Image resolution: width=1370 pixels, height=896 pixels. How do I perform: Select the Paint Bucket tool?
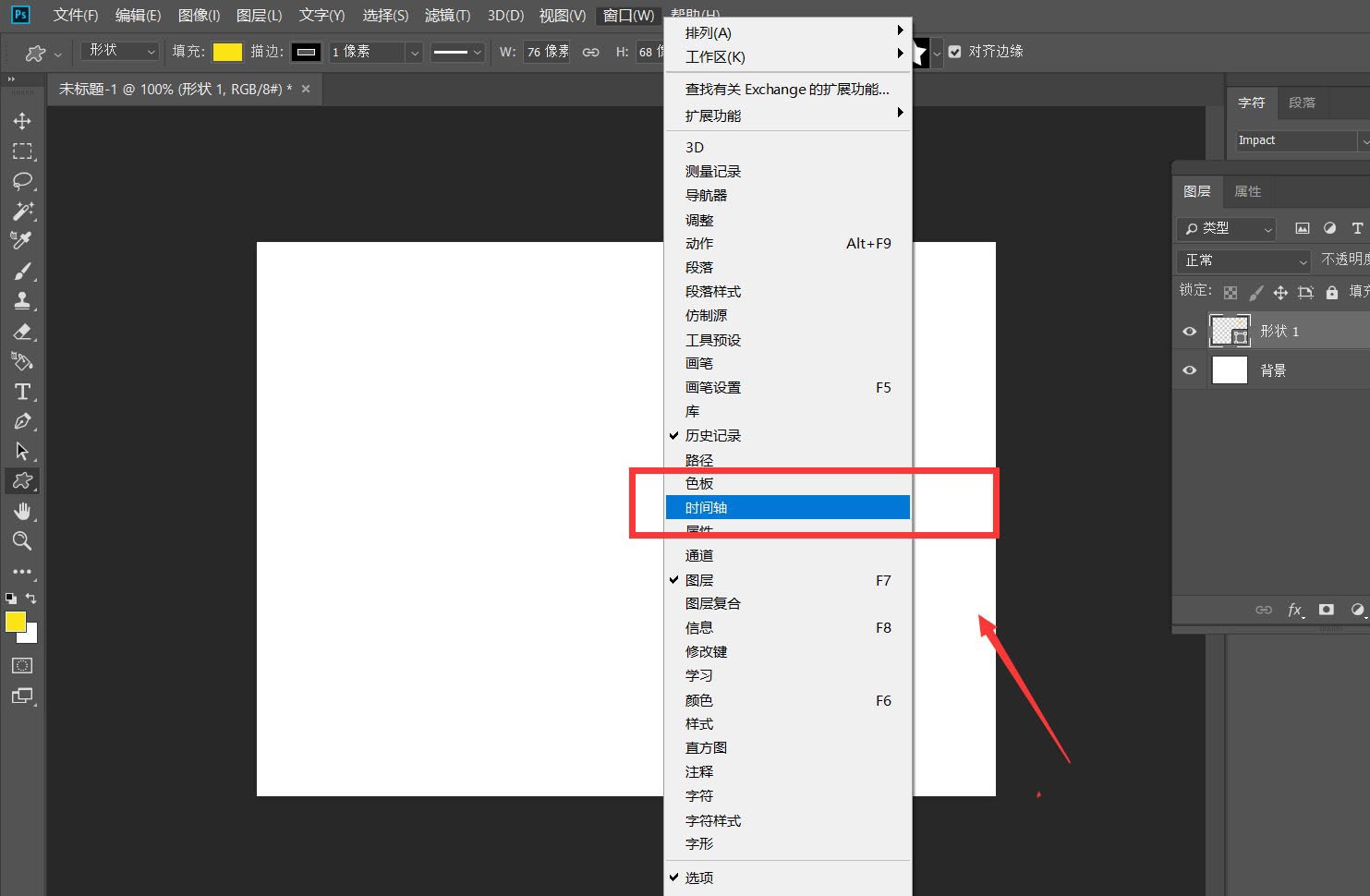coord(22,361)
